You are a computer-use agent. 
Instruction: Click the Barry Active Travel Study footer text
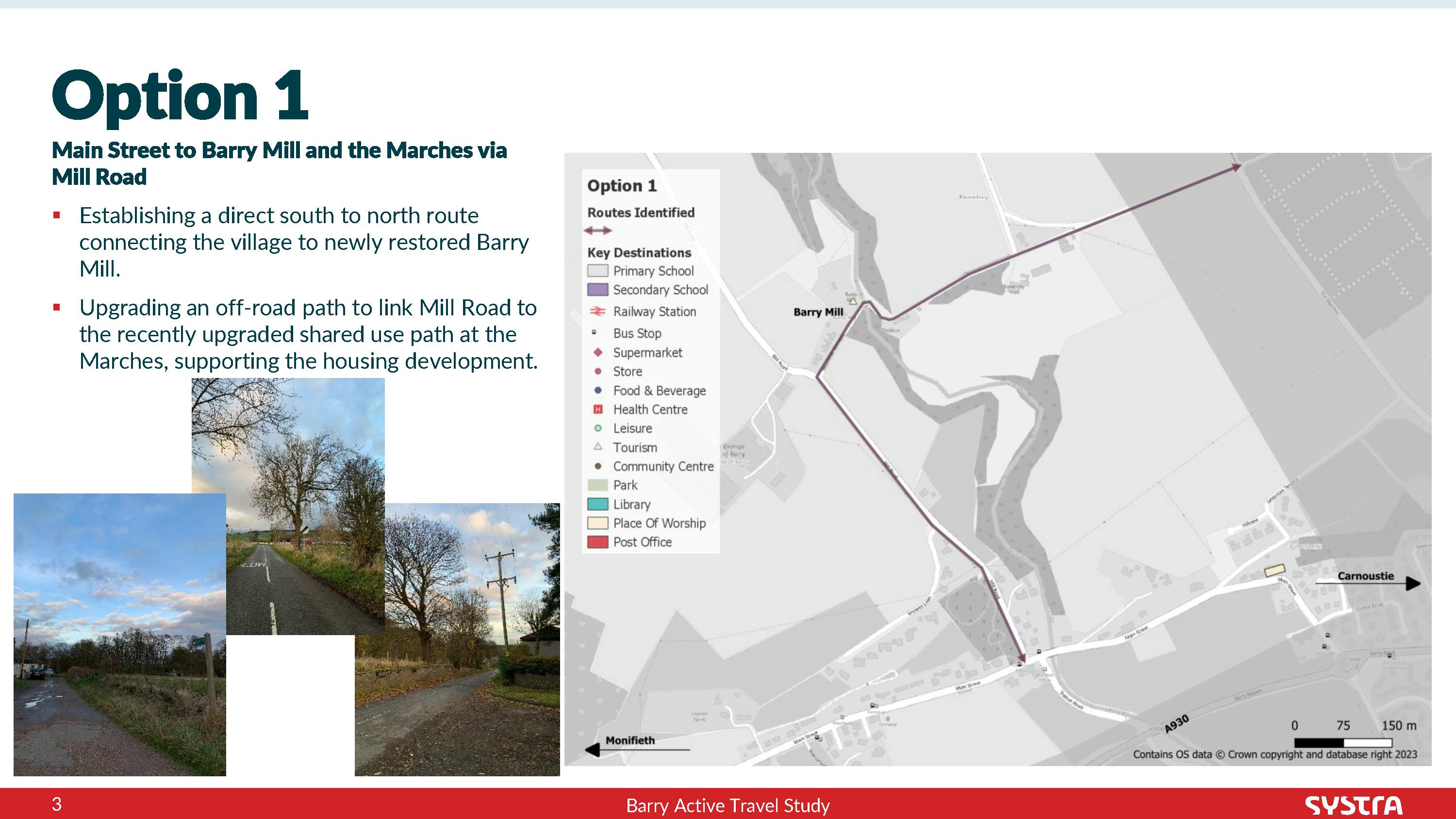728,805
